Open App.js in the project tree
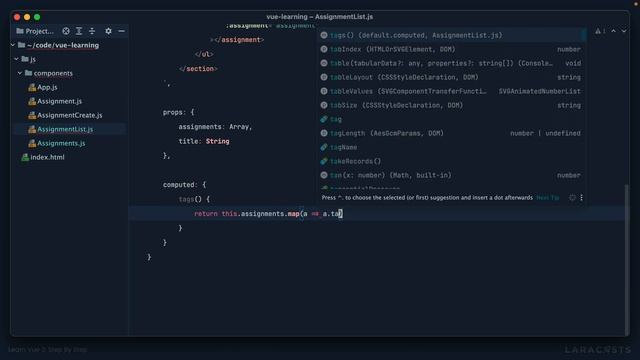640x360 pixels. coord(47,87)
